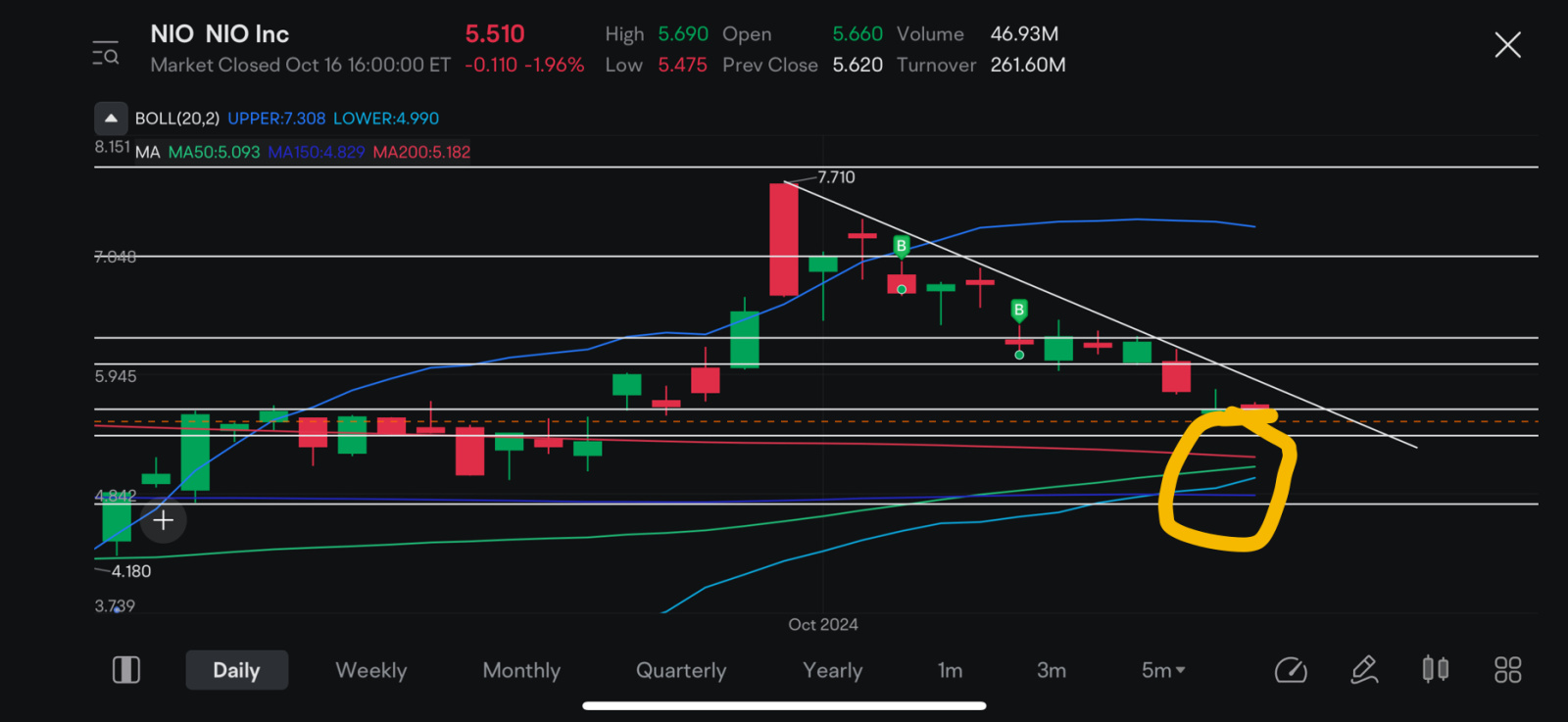Image resolution: width=1568 pixels, height=722 pixels.
Task: Select the 1m interval
Action: (950, 670)
